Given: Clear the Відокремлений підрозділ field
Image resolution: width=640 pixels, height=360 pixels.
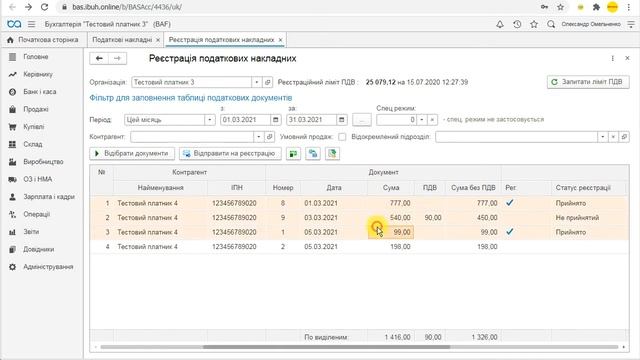Looking at the screenshot, I should click(x=613, y=137).
